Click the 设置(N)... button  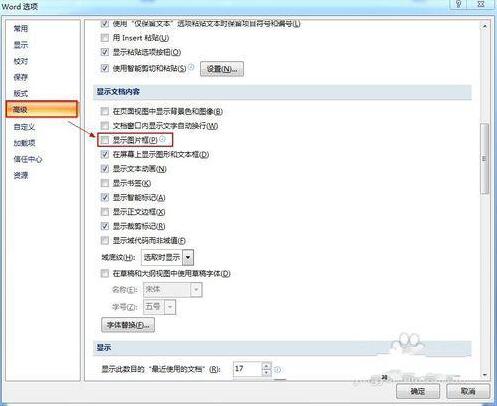pos(222,69)
